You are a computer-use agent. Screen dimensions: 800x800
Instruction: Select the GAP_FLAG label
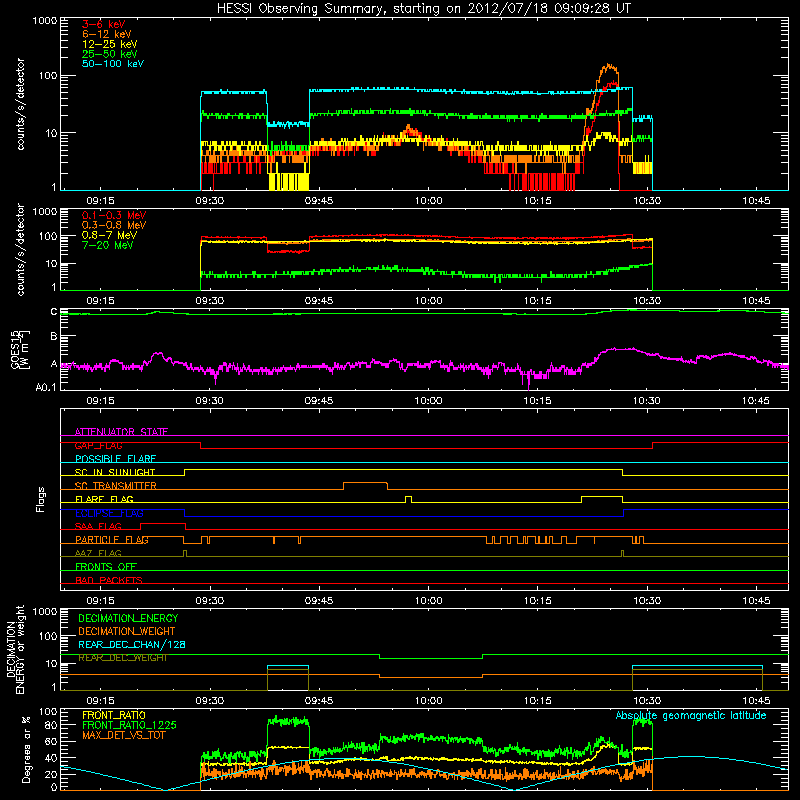pos(98,445)
